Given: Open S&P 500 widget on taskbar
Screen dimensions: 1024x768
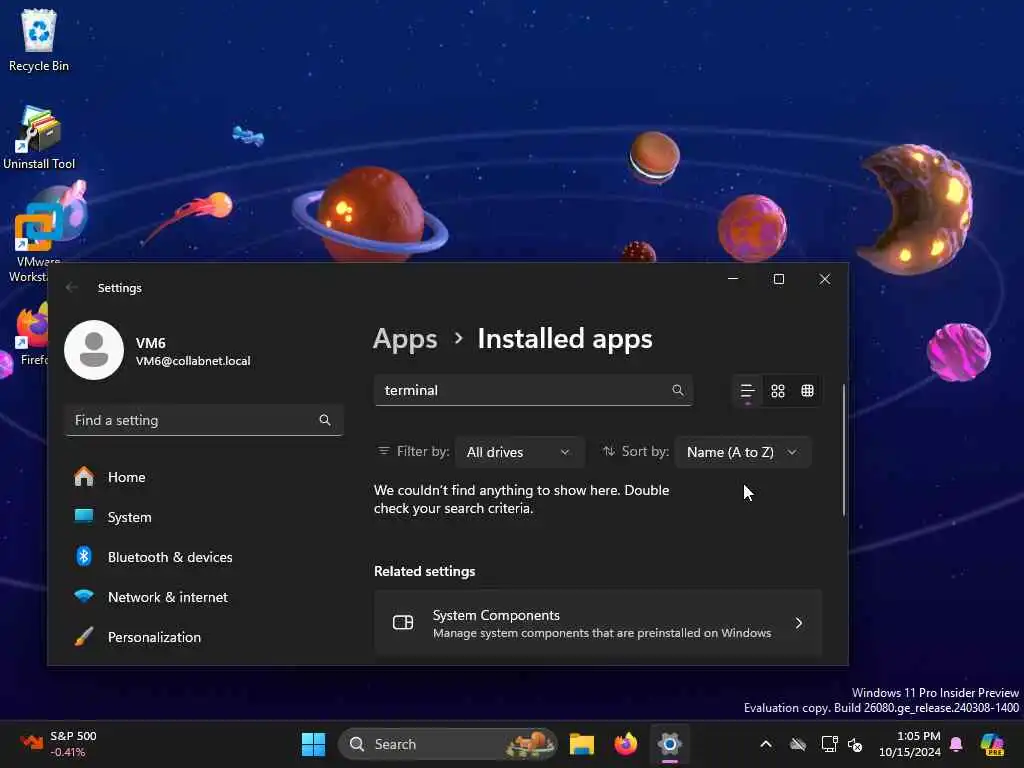Looking at the screenshot, I should click(x=59, y=744).
